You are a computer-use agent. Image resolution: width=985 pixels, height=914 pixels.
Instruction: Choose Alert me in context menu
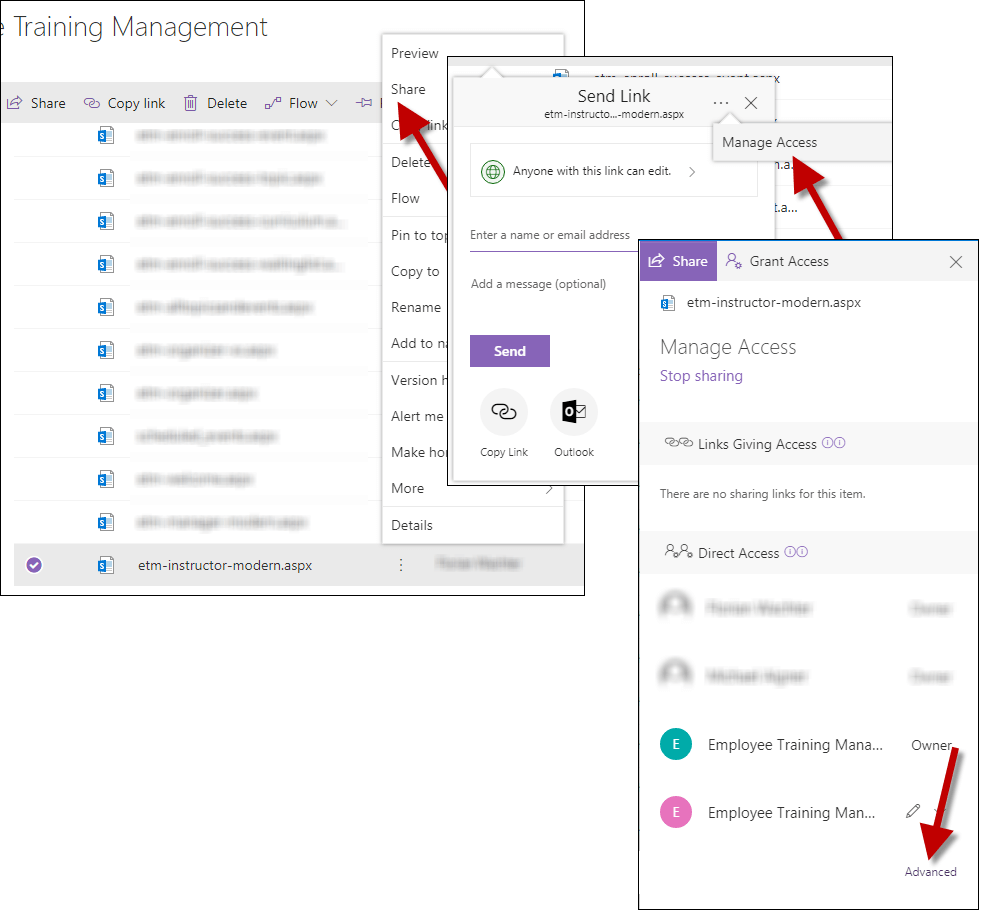click(417, 416)
